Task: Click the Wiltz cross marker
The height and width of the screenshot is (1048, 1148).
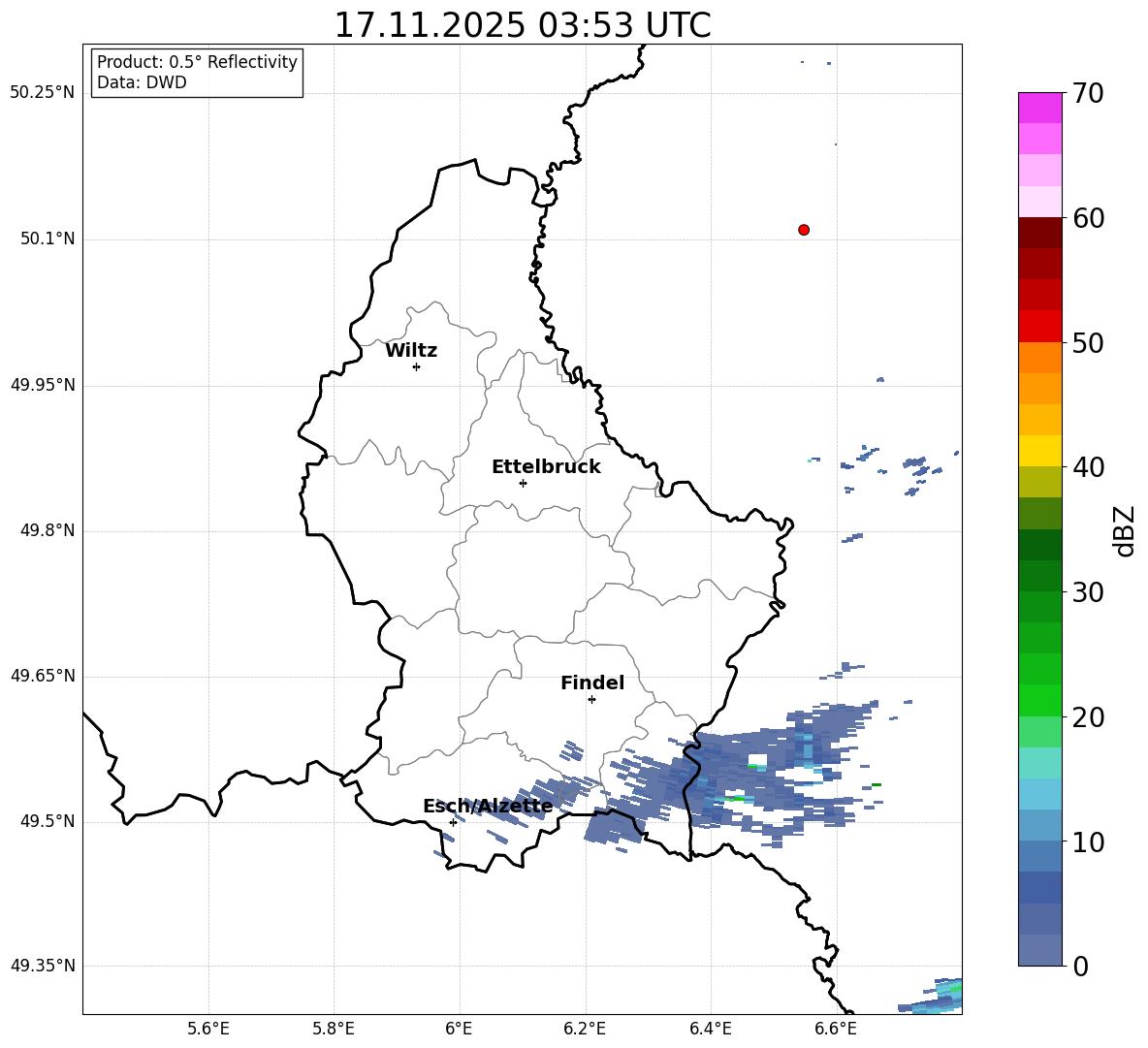Action: [417, 366]
